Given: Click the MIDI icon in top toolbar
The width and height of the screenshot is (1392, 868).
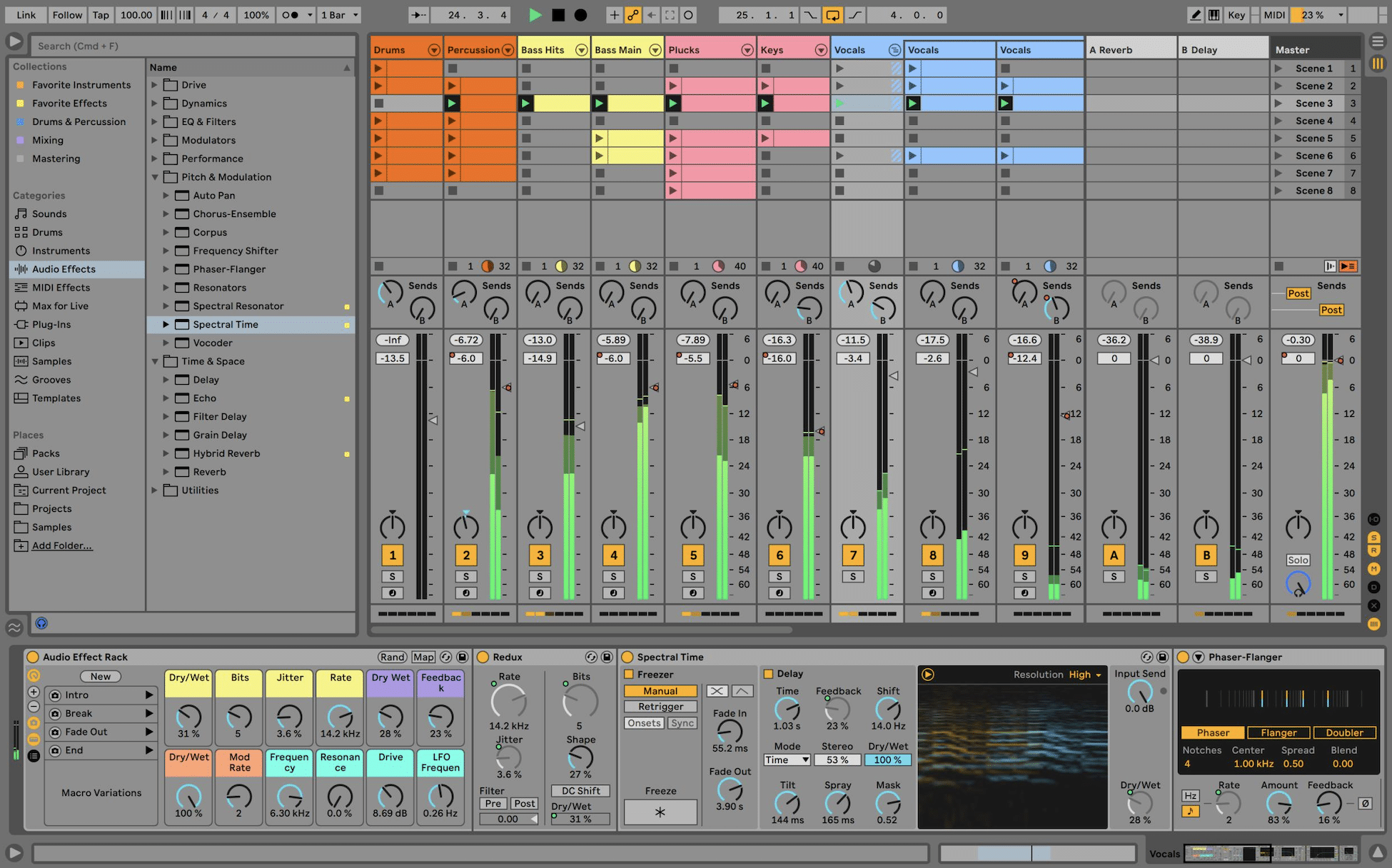Looking at the screenshot, I should [x=1270, y=15].
